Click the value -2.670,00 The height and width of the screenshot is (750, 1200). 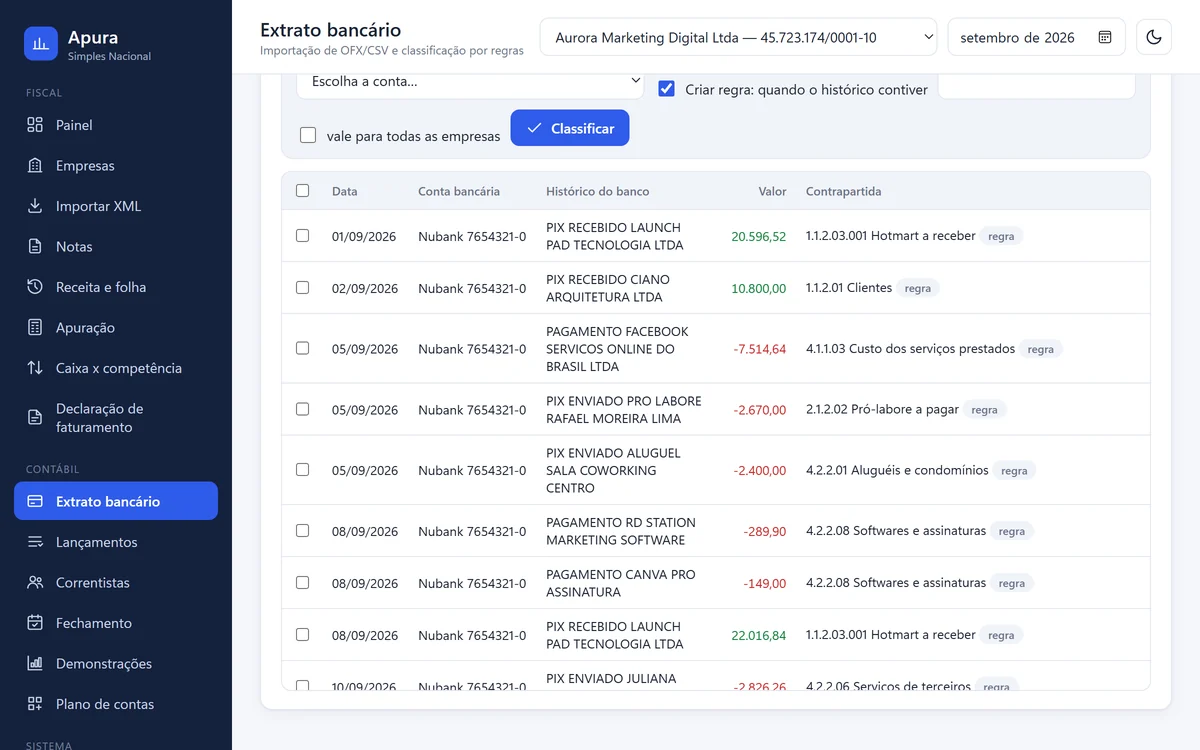click(759, 410)
